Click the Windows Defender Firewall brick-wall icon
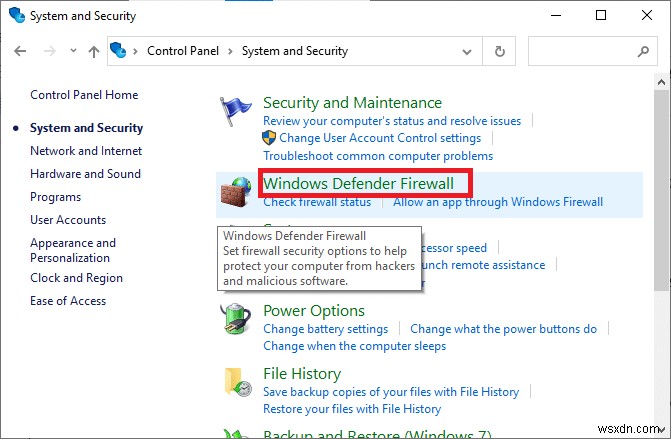671x439 pixels. (236, 191)
